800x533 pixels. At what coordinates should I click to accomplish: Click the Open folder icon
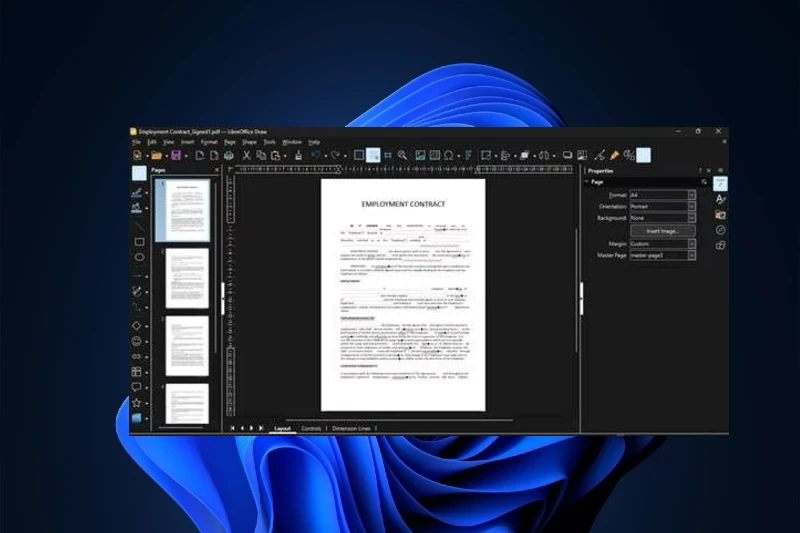156,155
